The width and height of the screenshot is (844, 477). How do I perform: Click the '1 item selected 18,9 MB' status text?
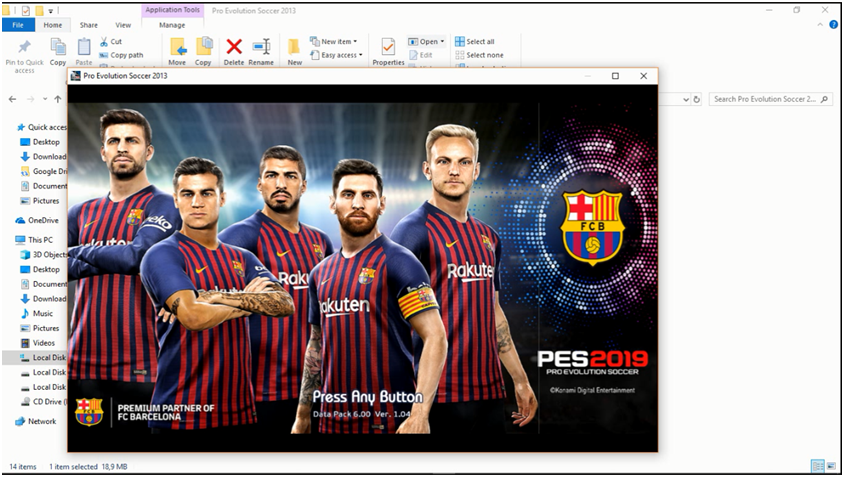[88, 467]
